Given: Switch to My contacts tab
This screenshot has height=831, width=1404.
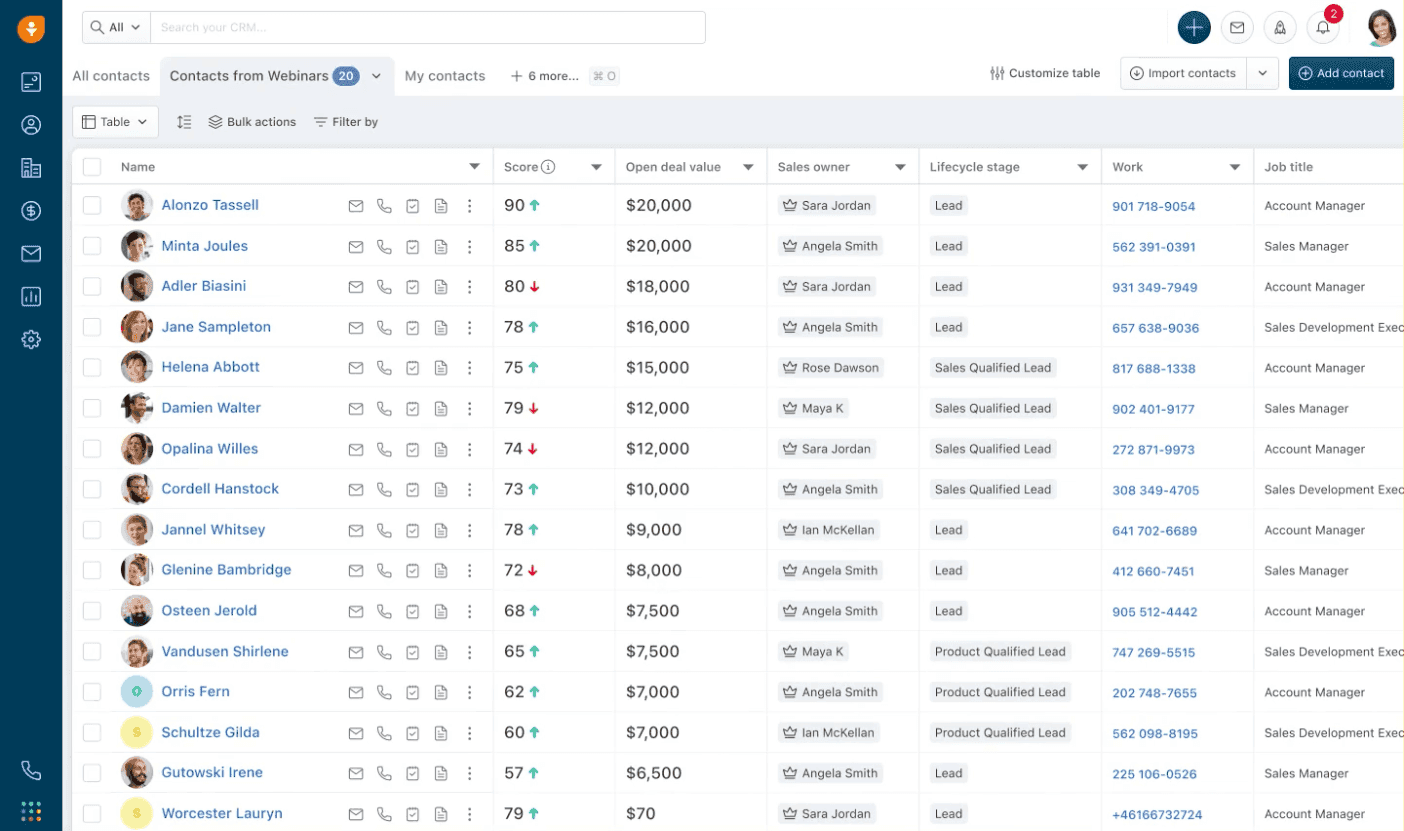Looking at the screenshot, I should [x=445, y=76].
